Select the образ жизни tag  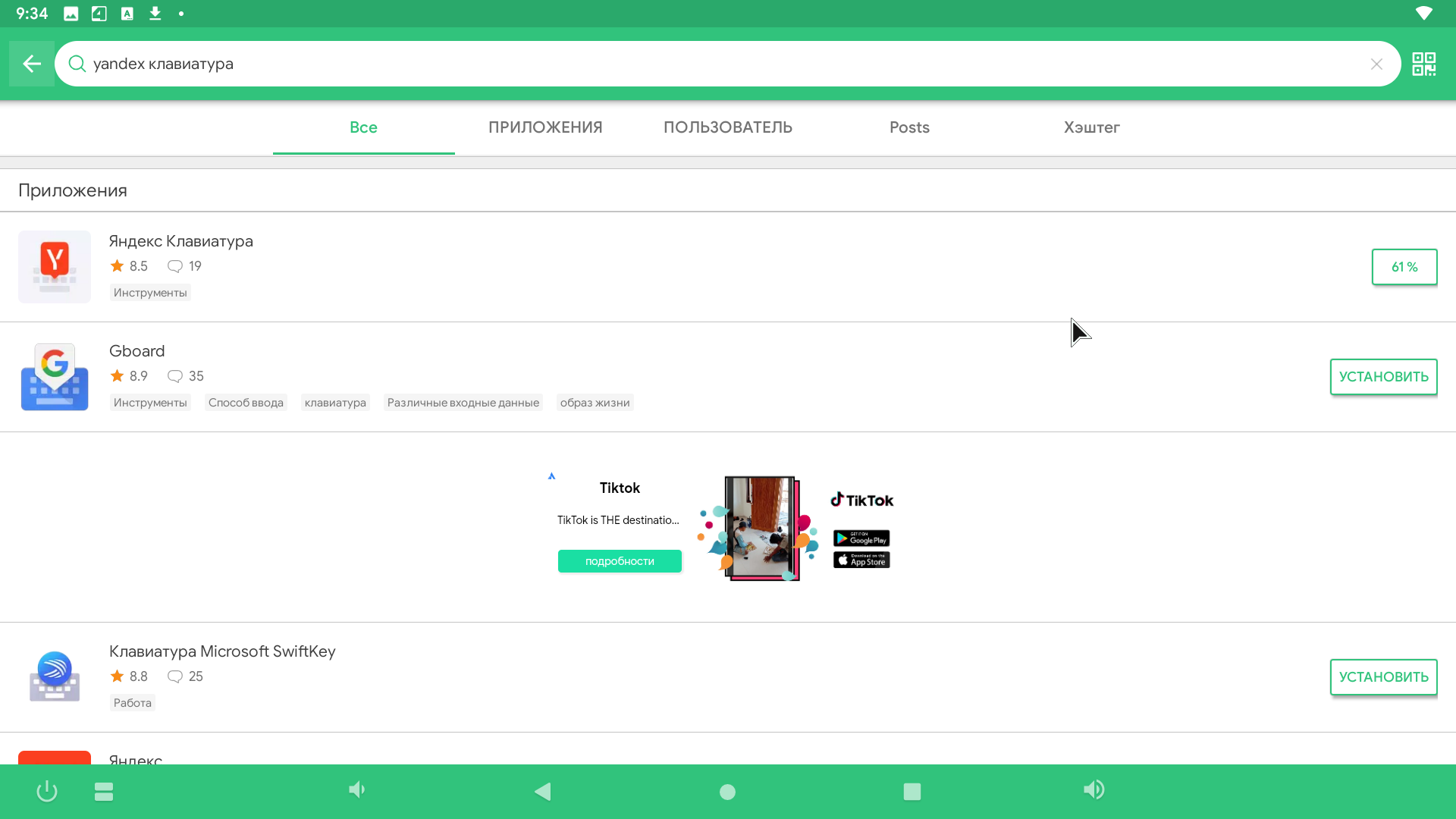click(595, 403)
